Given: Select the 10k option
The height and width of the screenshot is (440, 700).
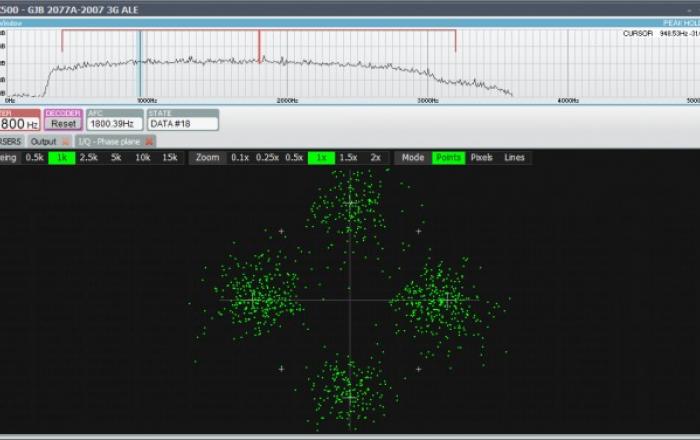Looking at the screenshot, I should [x=143, y=158].
